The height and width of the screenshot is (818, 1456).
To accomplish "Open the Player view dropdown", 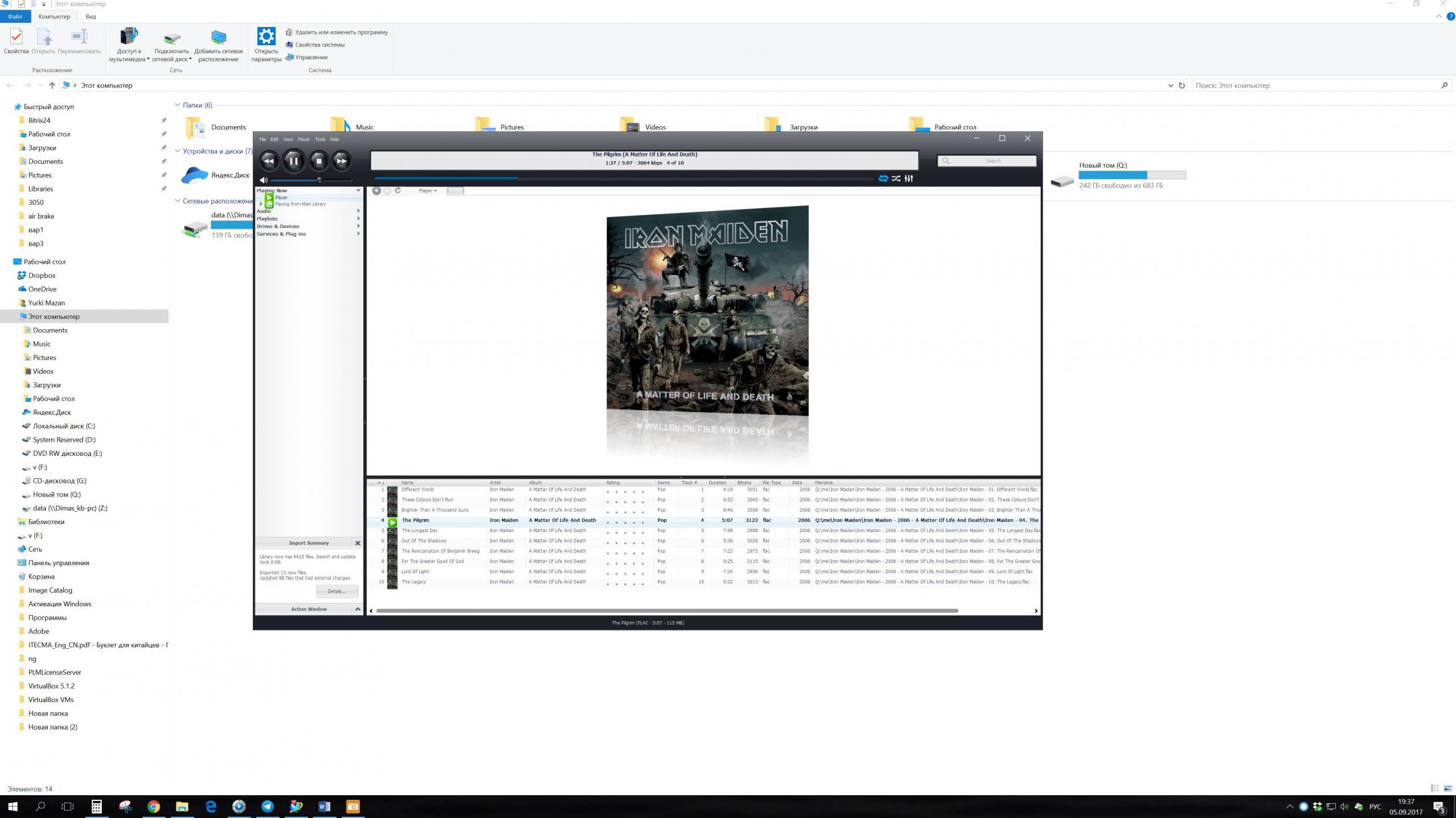I will (x=427, y=191).
